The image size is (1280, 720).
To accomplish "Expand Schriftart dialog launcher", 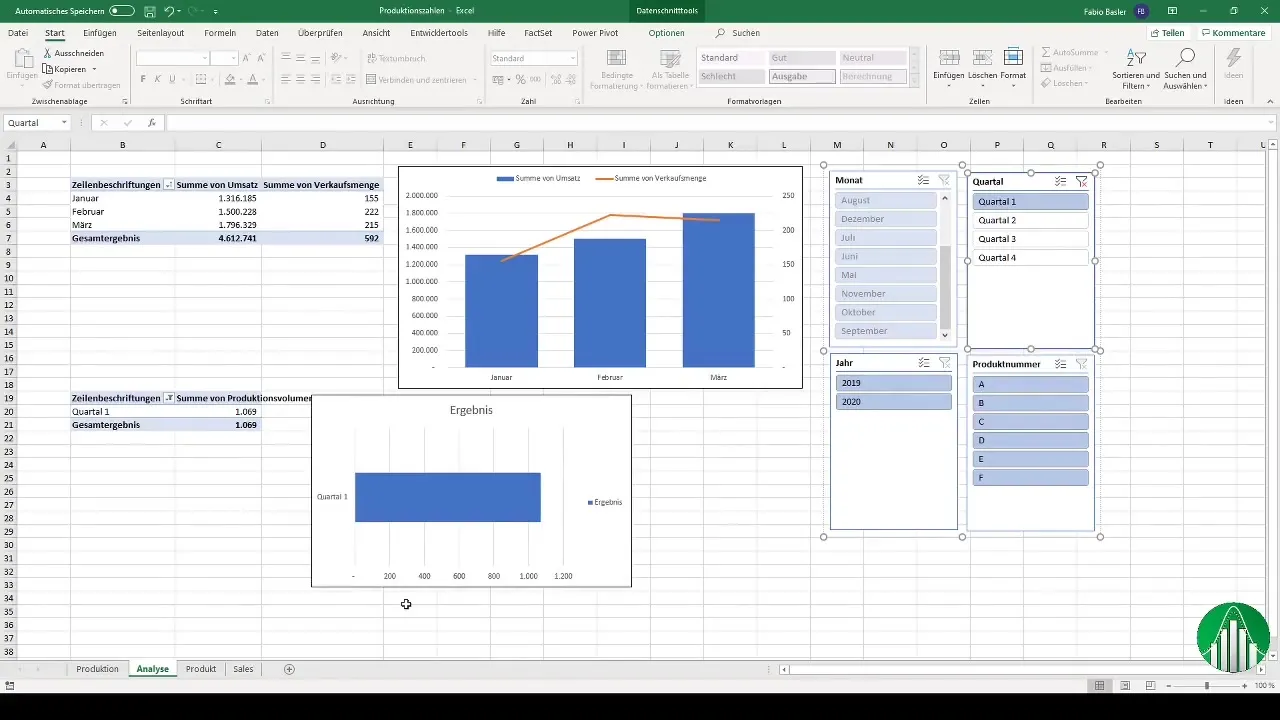I will coord(267,102).
